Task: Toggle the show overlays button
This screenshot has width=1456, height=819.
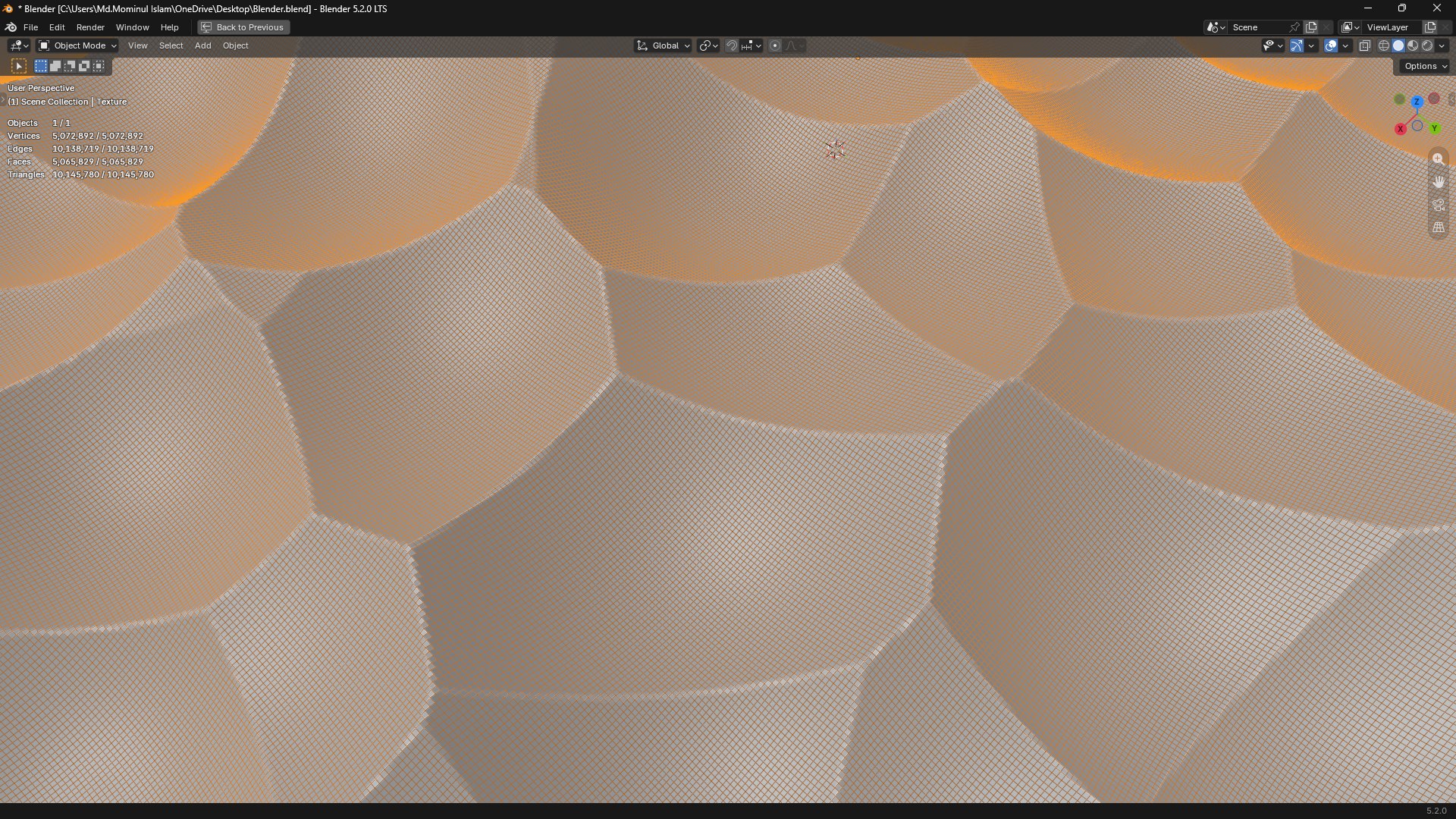Action: pyautogui.click(x=1331, y=45)
